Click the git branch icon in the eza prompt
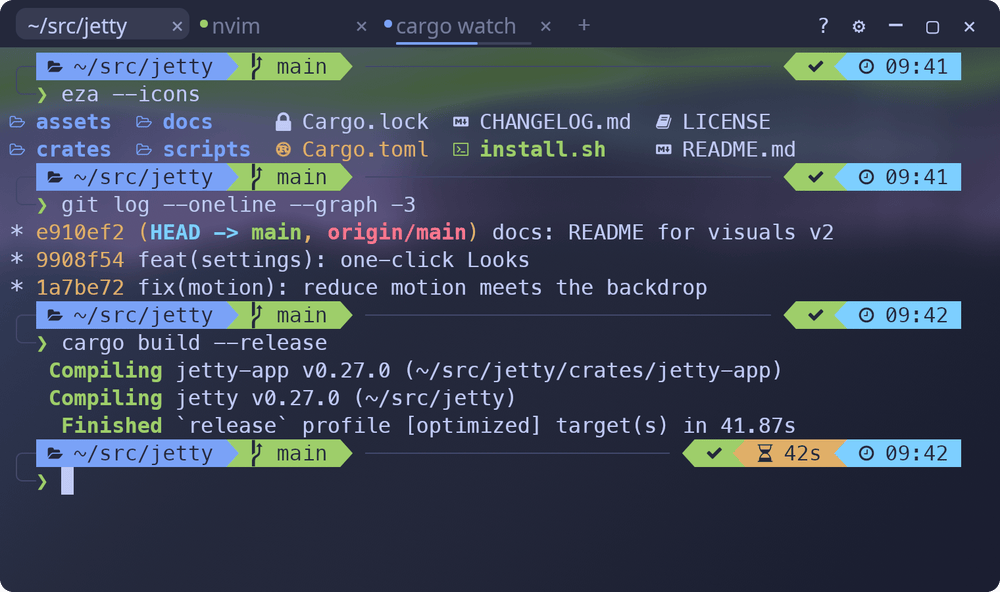Screen dimensions: 1000x592 tap(256, 66)
